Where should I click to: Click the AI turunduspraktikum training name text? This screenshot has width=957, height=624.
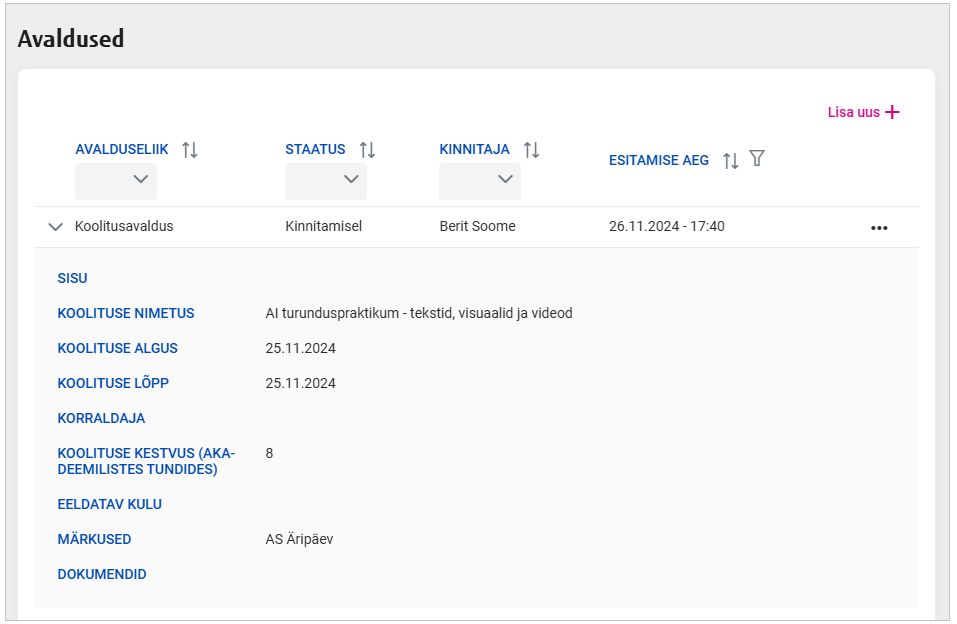pos(418,314)
